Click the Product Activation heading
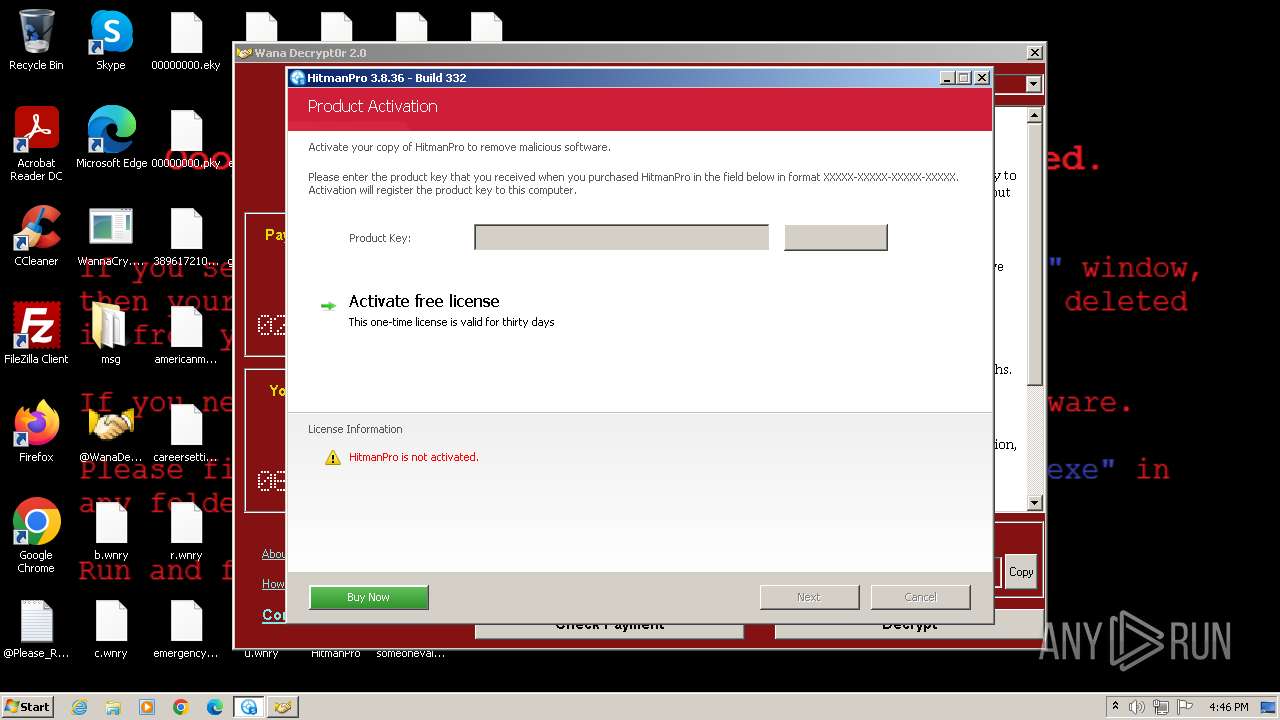This screenshot has height=720, width=1280. coord(372,106)
